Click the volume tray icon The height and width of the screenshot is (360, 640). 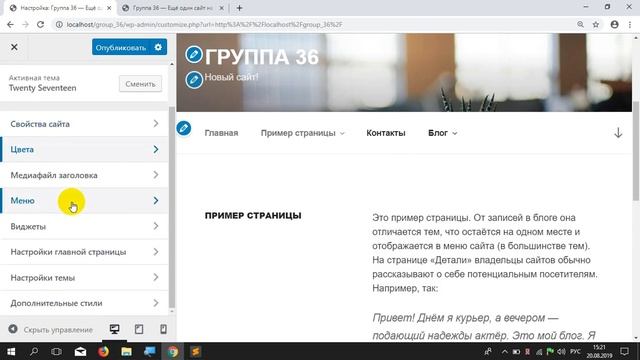coord(562,351)
